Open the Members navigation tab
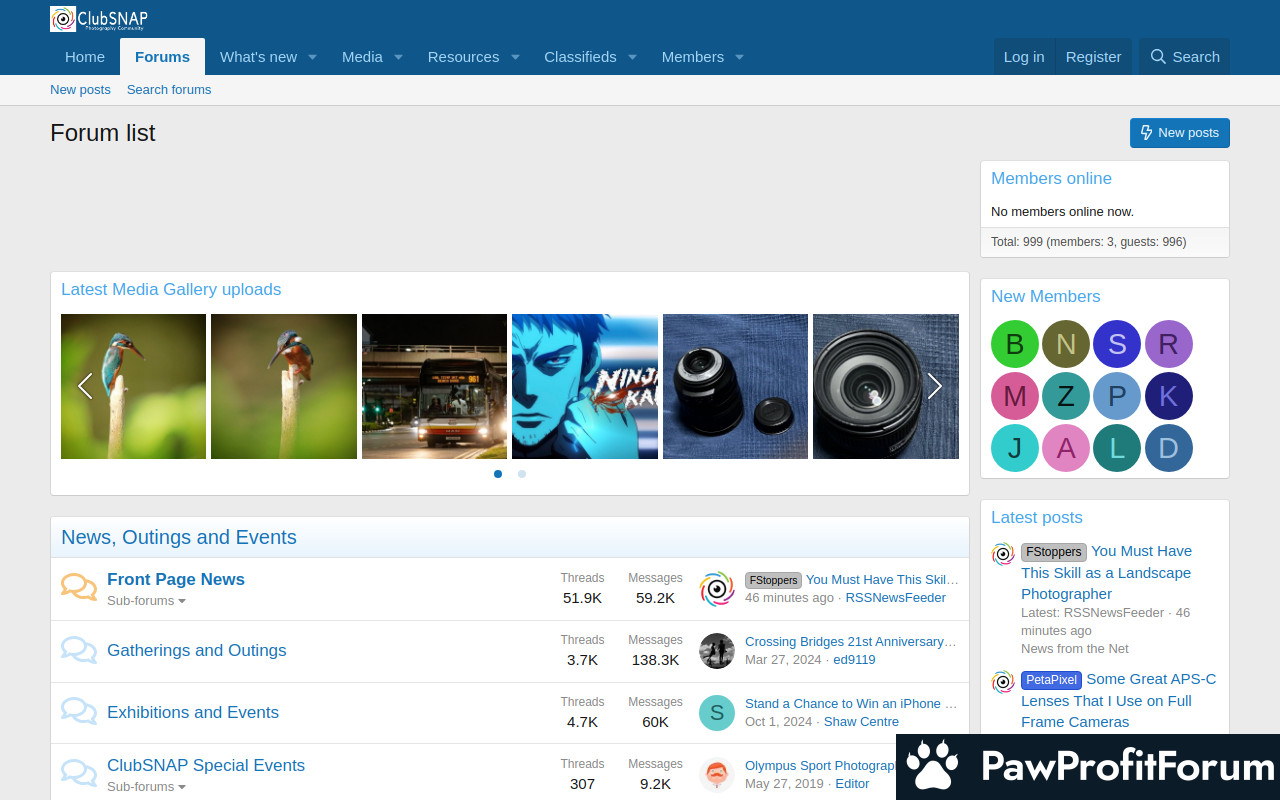The image size is (1280, 800). (692, 57)
